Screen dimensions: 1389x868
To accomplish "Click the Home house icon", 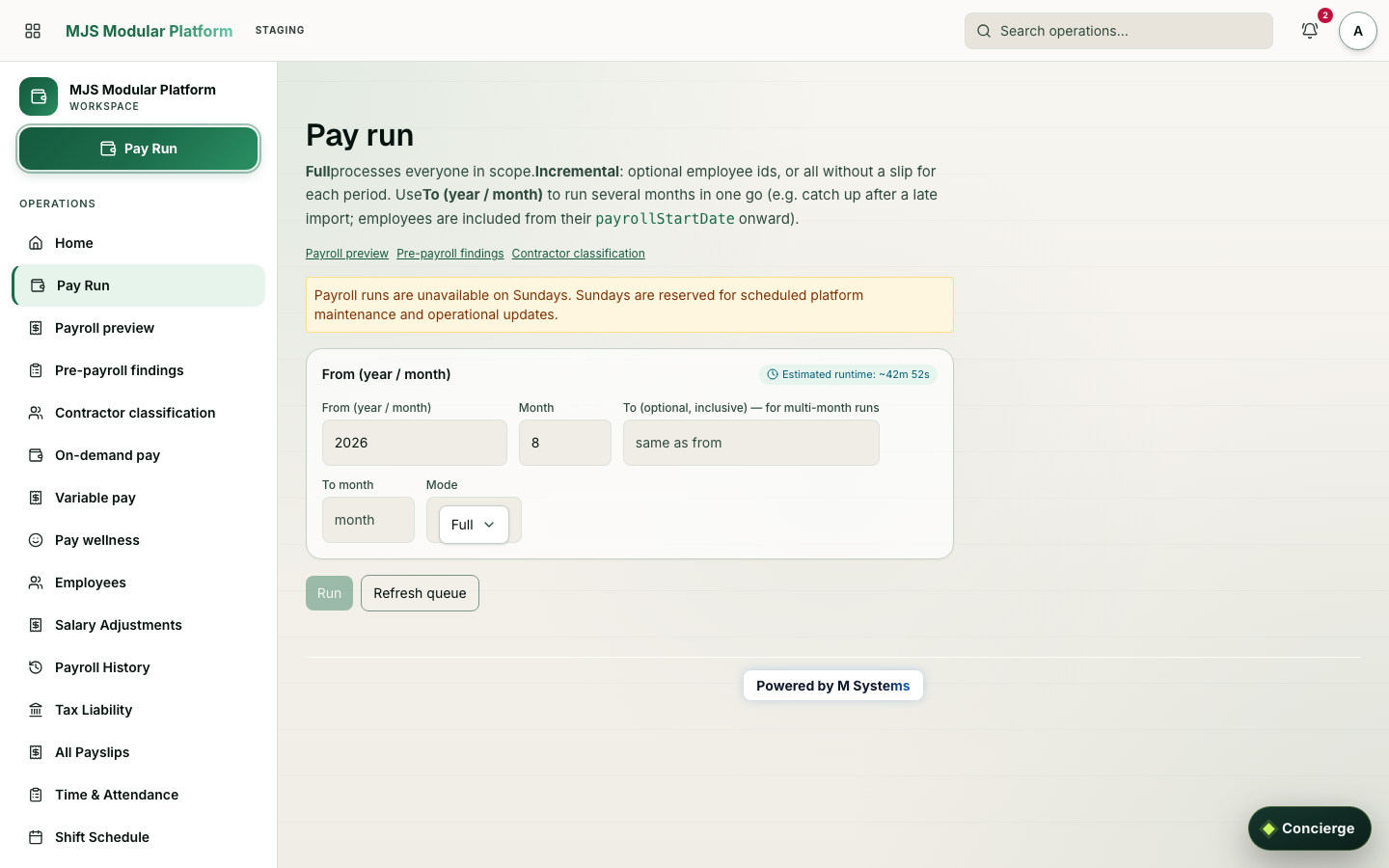I will tap(36, 243).
